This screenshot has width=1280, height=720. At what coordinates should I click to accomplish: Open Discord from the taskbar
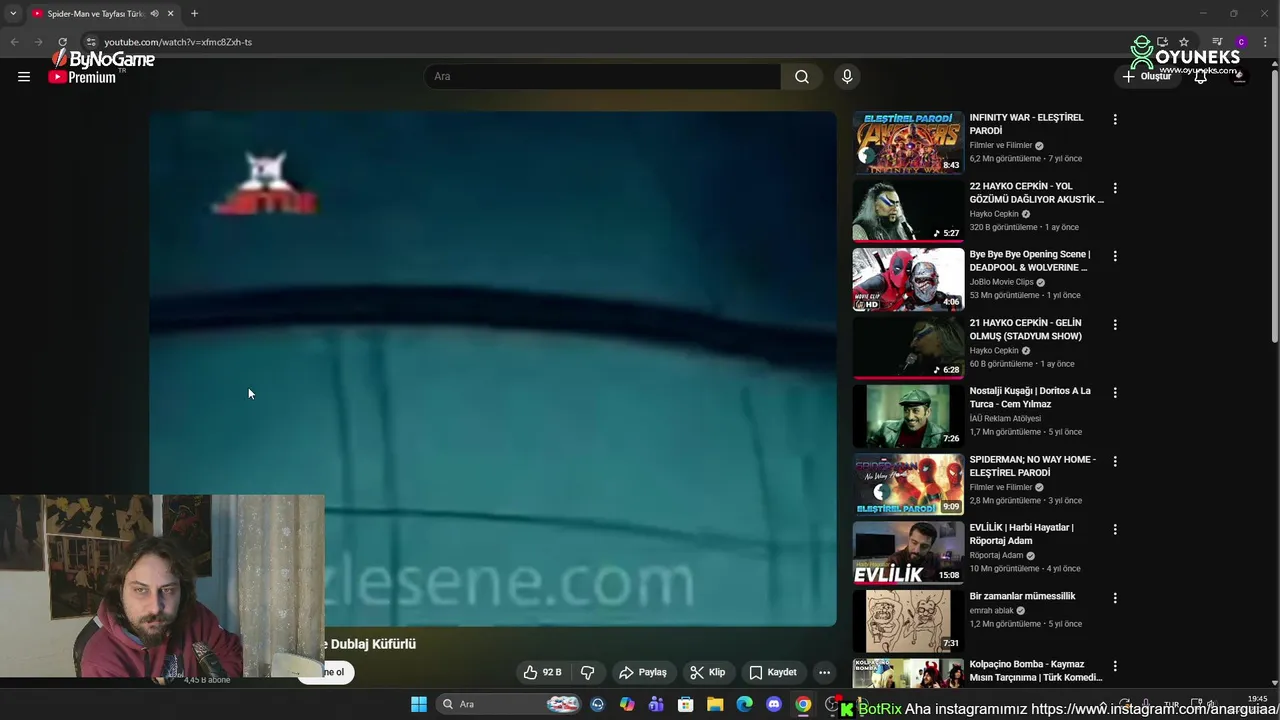coord(774,704)
